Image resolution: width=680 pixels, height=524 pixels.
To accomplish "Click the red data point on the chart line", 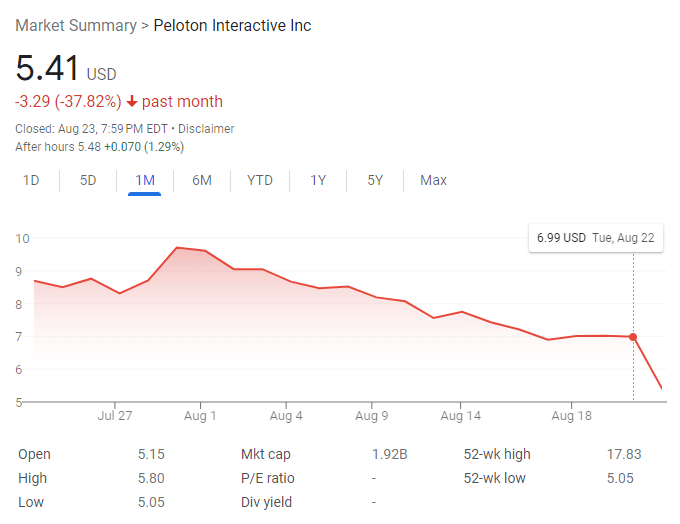I will tap(633, 337).
